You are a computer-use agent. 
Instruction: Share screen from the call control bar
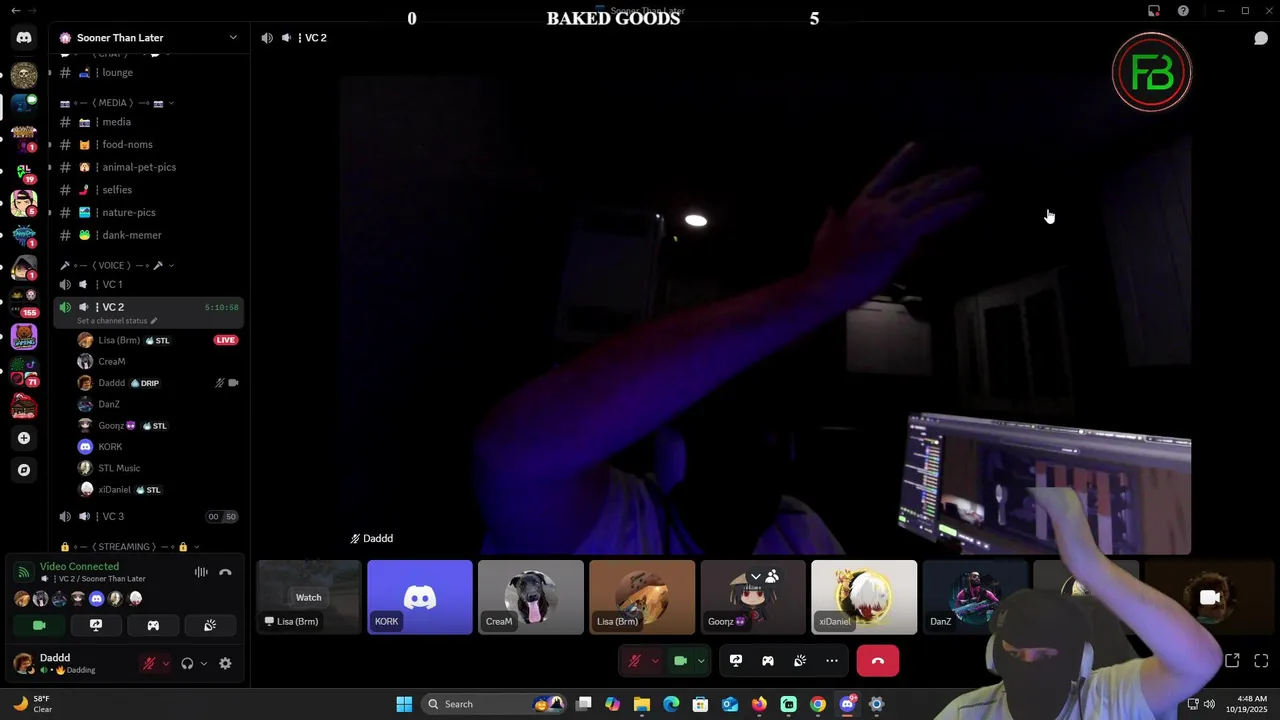736,661
